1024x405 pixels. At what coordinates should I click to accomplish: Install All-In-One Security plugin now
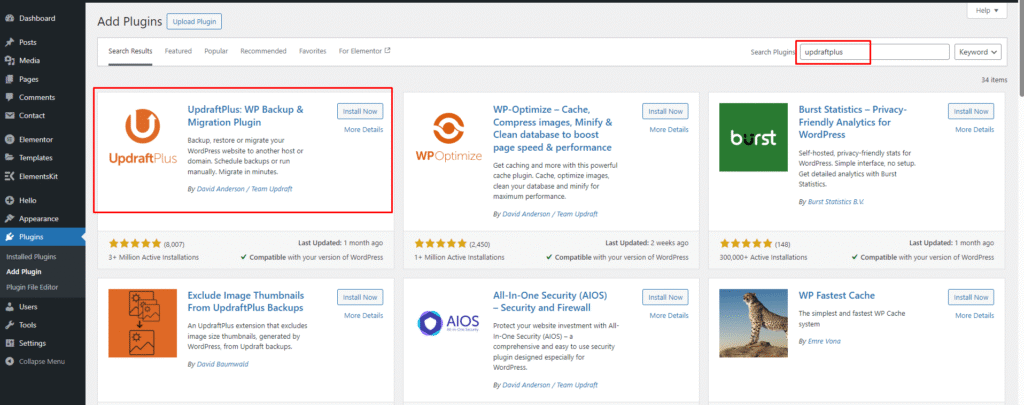665,297
